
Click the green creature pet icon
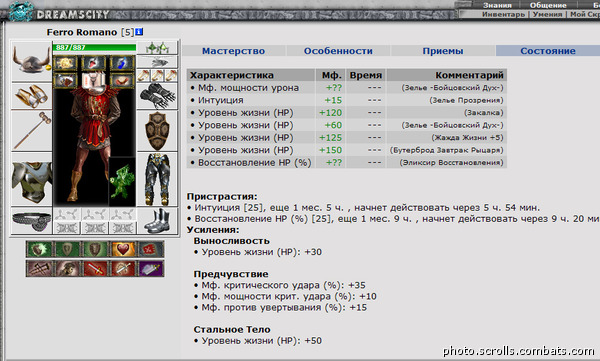click(x=122, y=181)
